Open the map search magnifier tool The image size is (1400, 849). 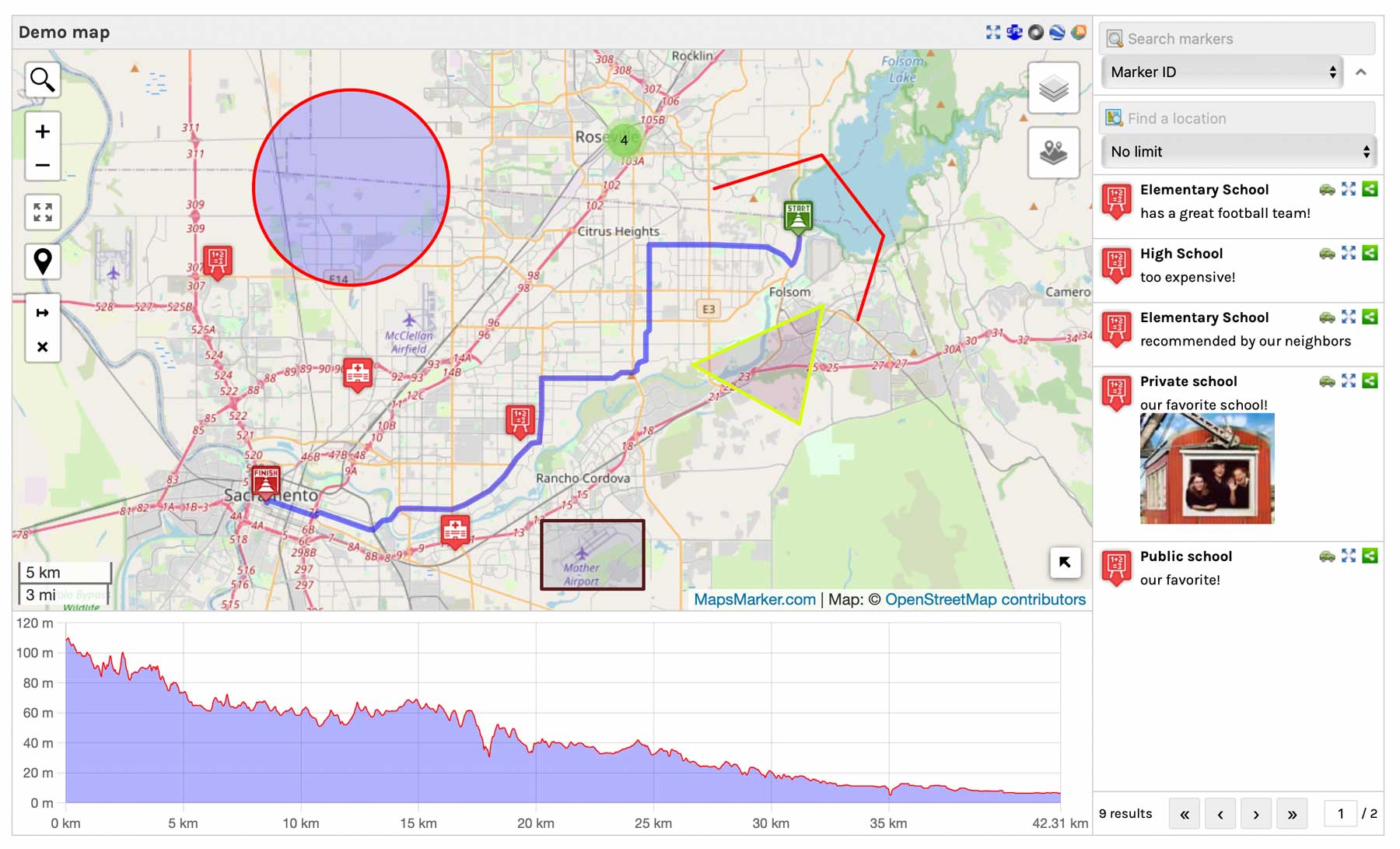43,79
